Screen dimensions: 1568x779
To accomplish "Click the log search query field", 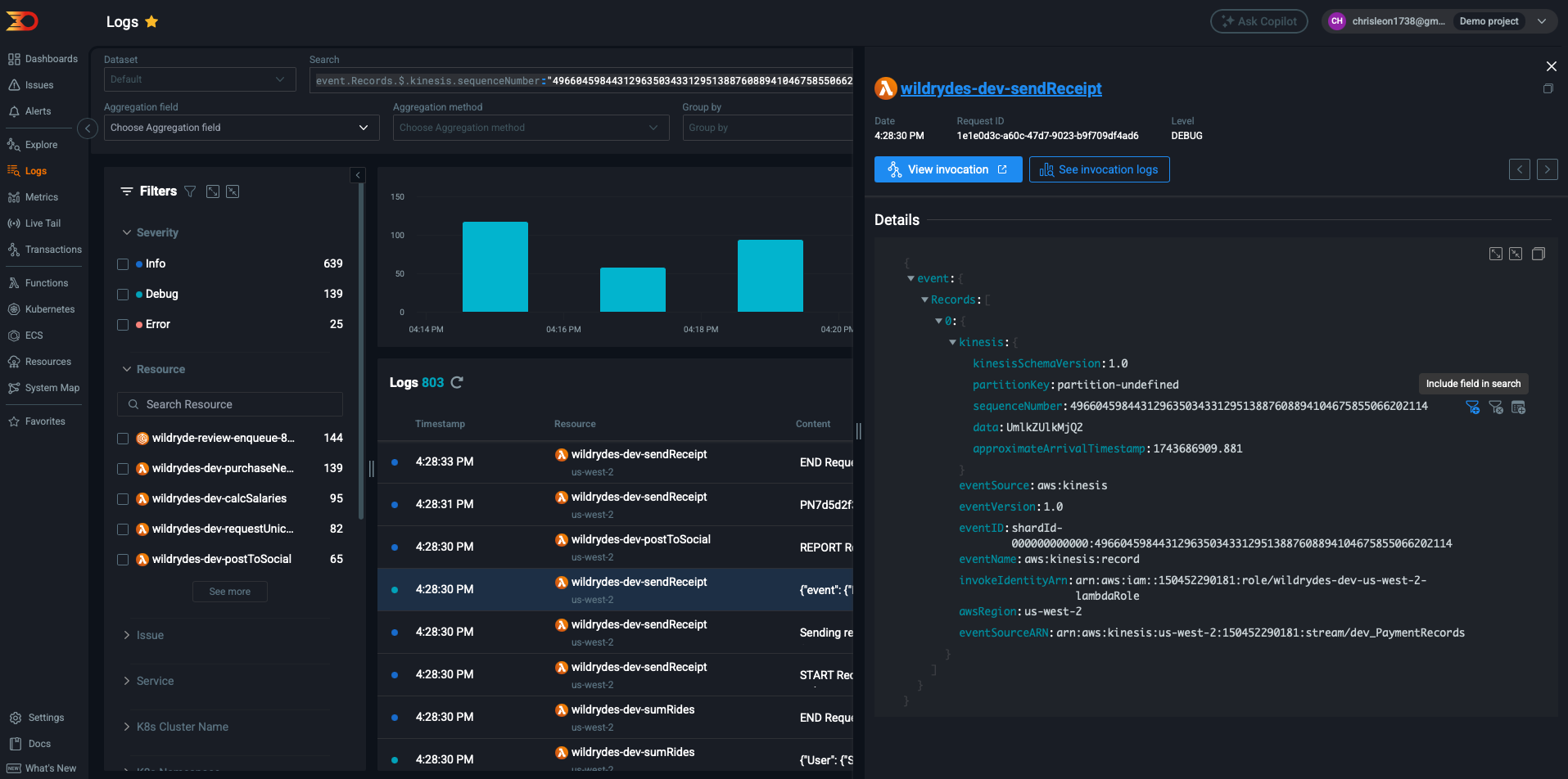I will 581,80.
